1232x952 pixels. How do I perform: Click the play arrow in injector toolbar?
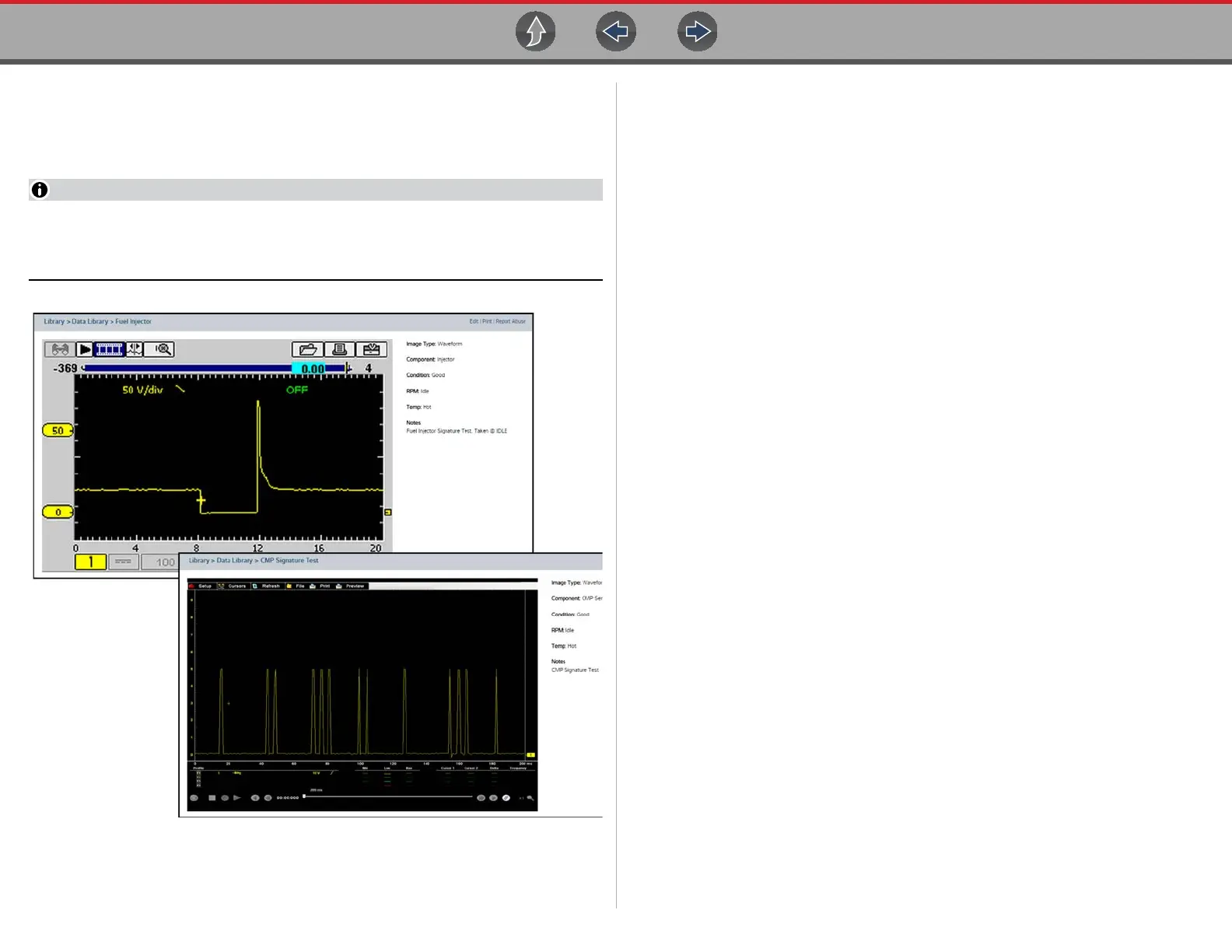85,349
